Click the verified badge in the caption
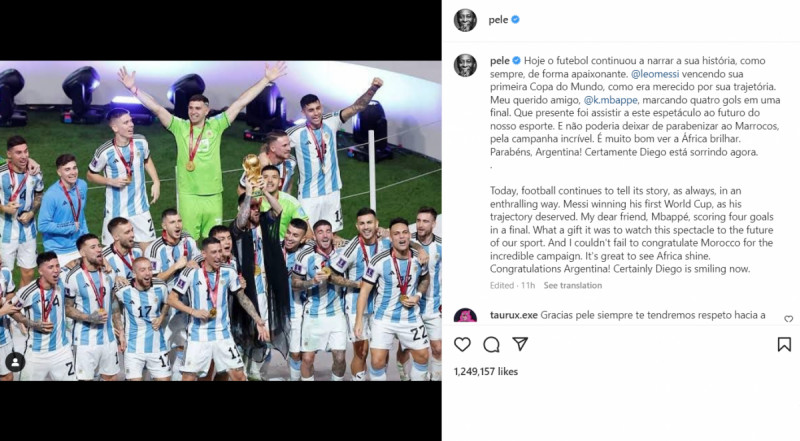This screenshot has width=800, height=441. (516, 61)
